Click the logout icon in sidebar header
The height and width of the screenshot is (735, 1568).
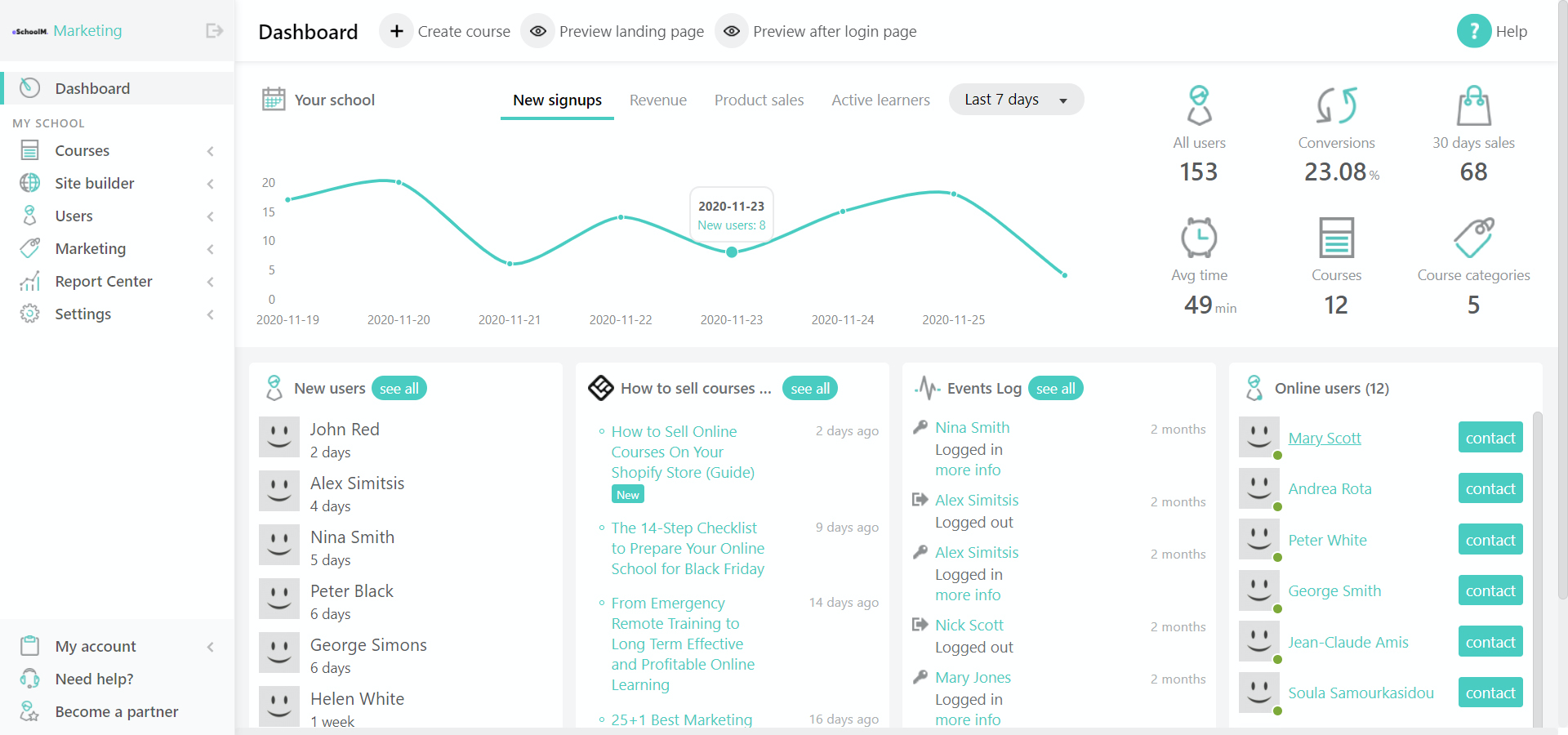coord(214,31)
